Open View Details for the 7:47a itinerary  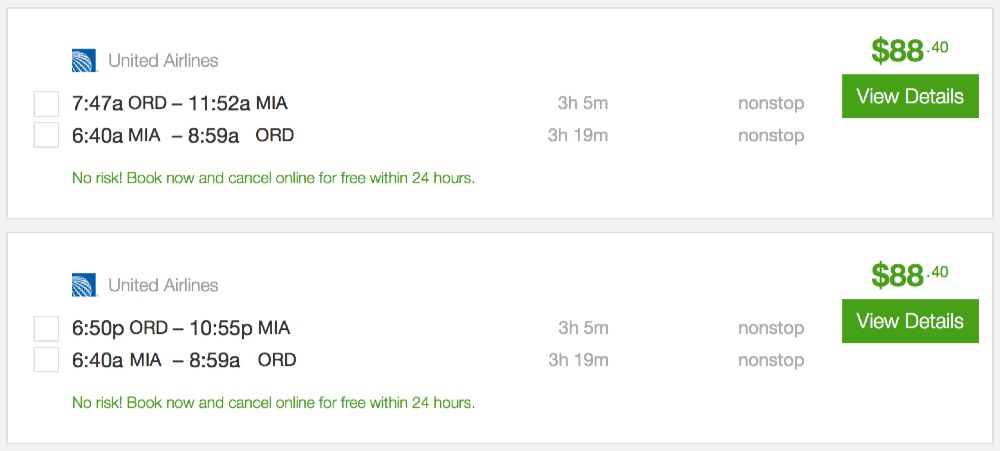(910, 96)
